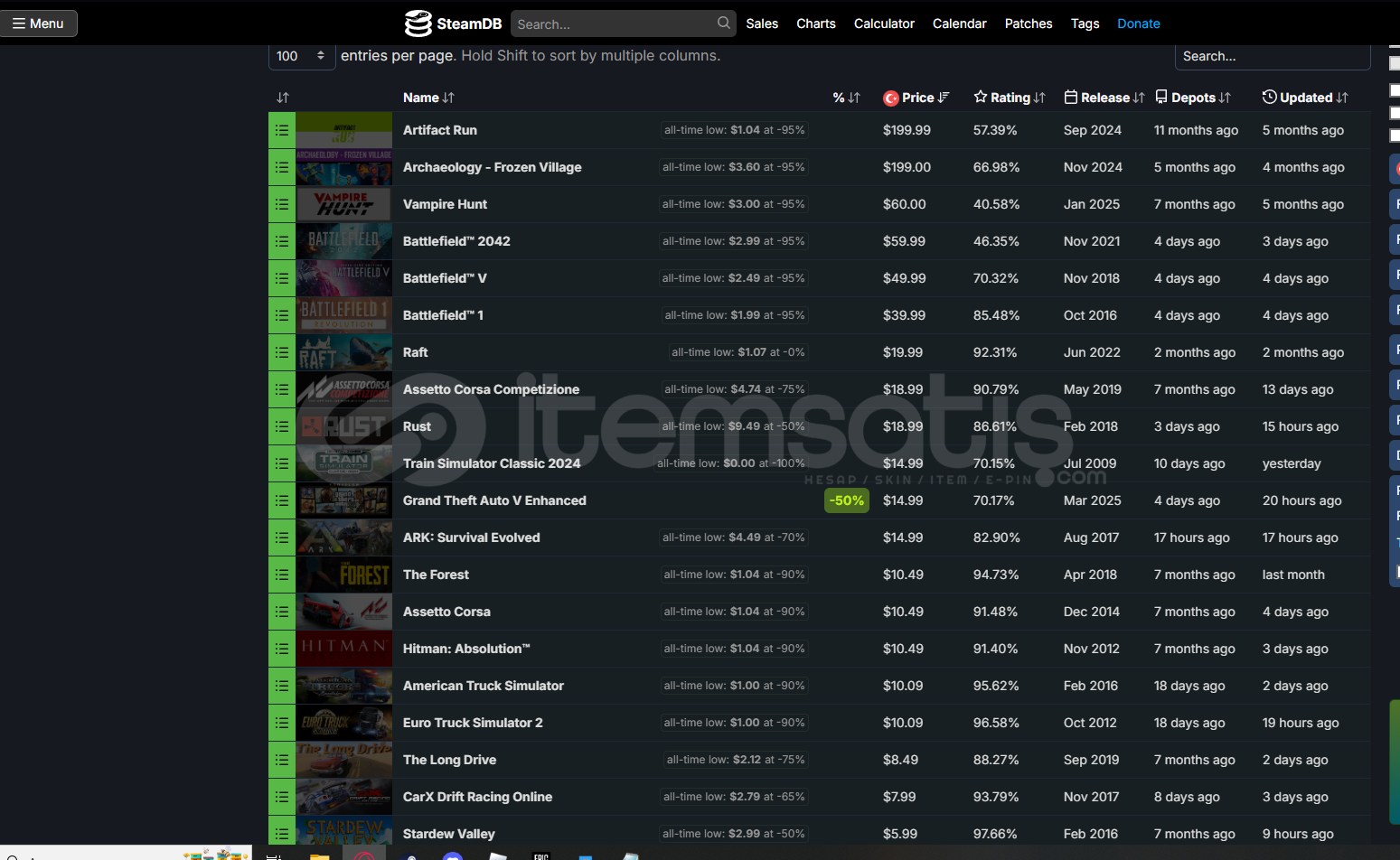
Task: Click the list icon for Rust
Action: pos(282,426)
